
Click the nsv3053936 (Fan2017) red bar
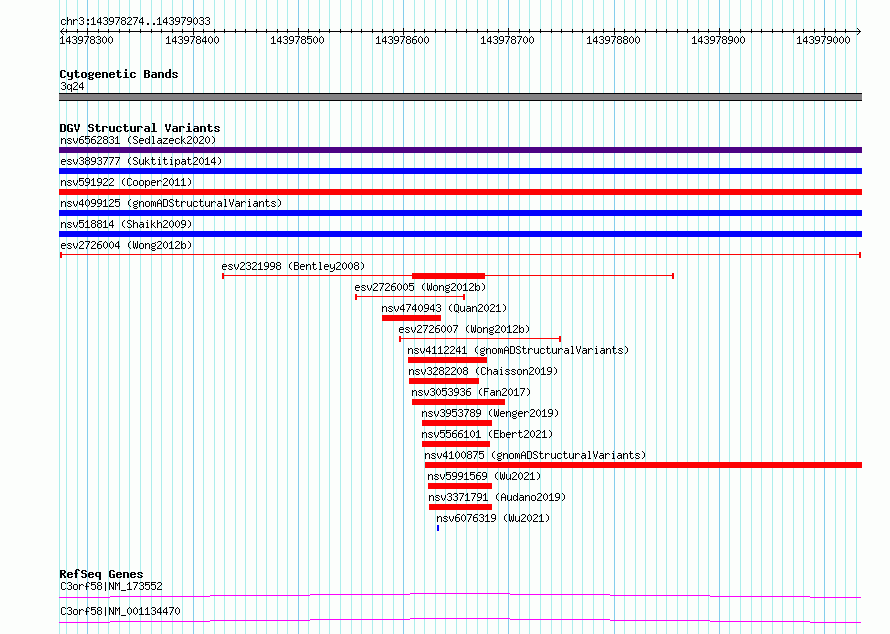coord(458,402)
